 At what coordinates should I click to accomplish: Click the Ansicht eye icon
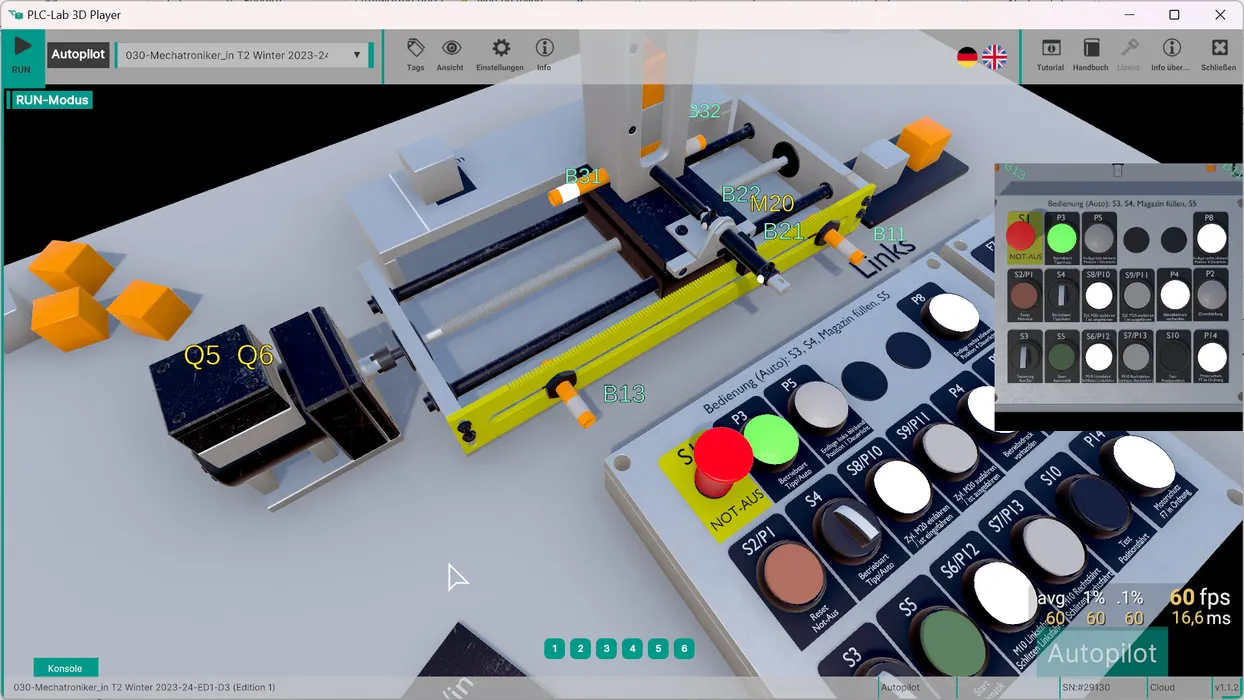click(451, 54)
